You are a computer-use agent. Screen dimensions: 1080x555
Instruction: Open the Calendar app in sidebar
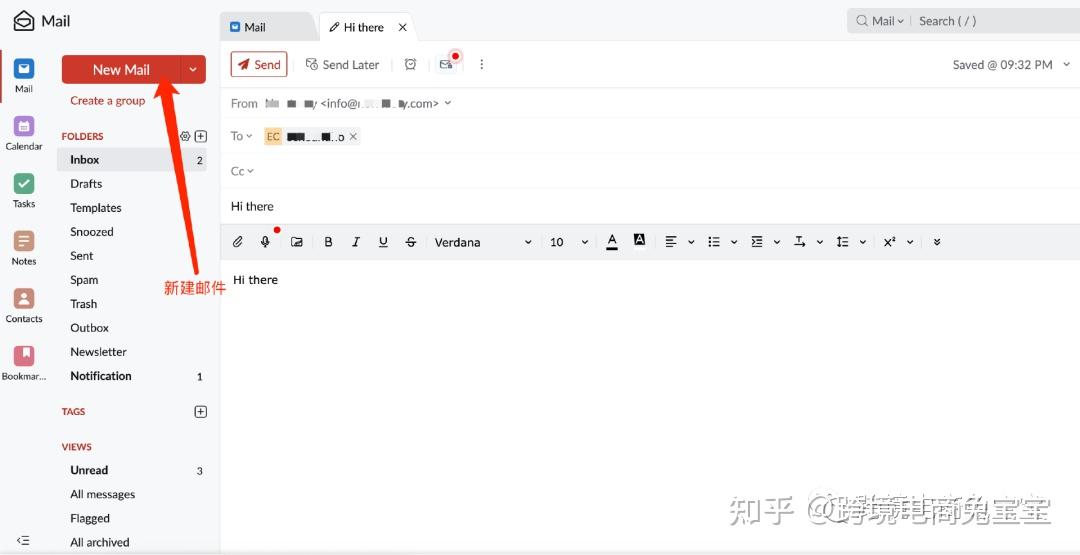coord(24,133)
